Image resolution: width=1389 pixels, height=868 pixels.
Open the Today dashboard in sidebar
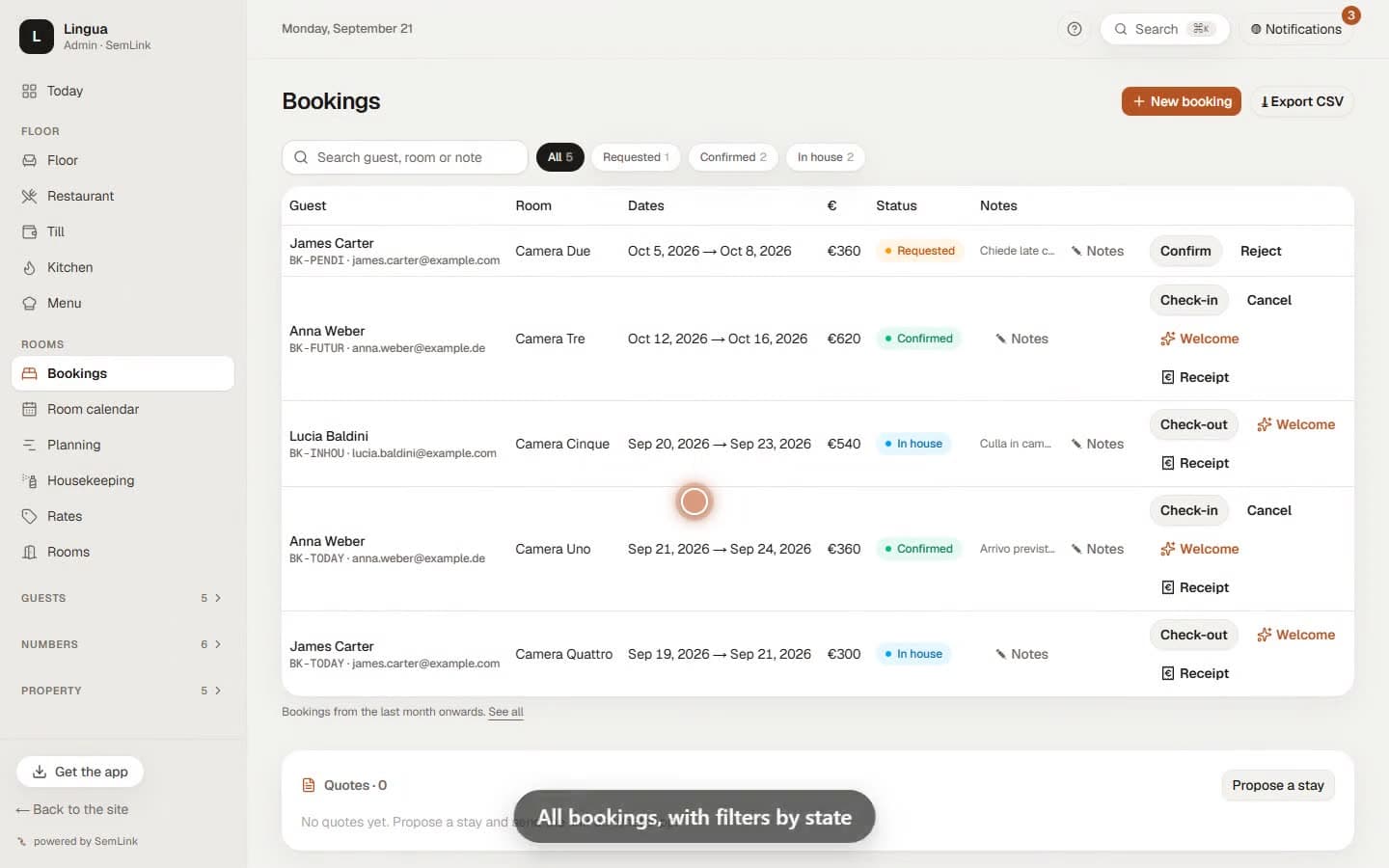pyautogui.click(x=123, y=91)
